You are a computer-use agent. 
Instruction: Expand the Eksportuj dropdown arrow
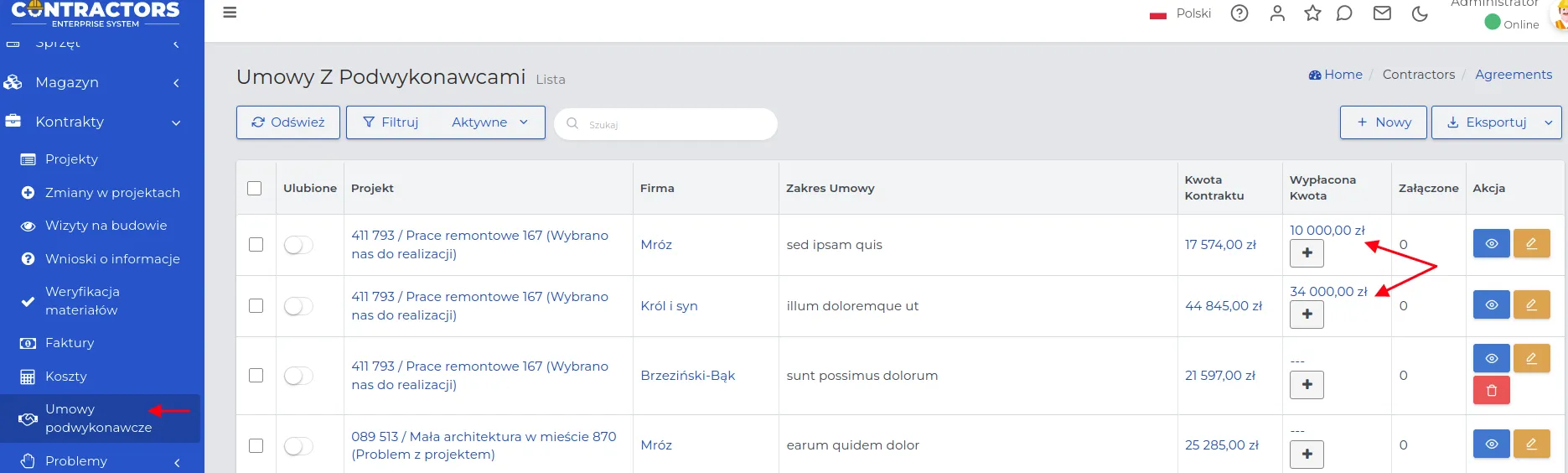1548,122
